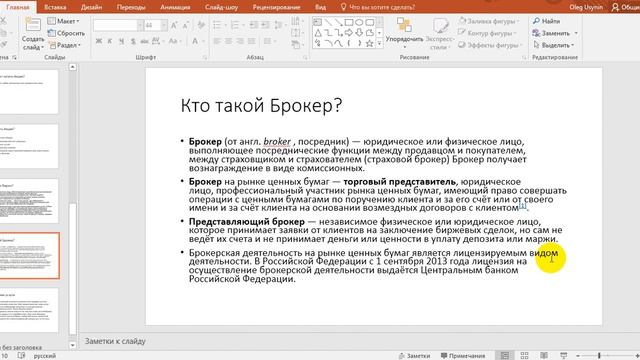Open Контур фигуры (Shape Outline) dropdown
Screen dimensions: 640x360
[x=487, y=33]
